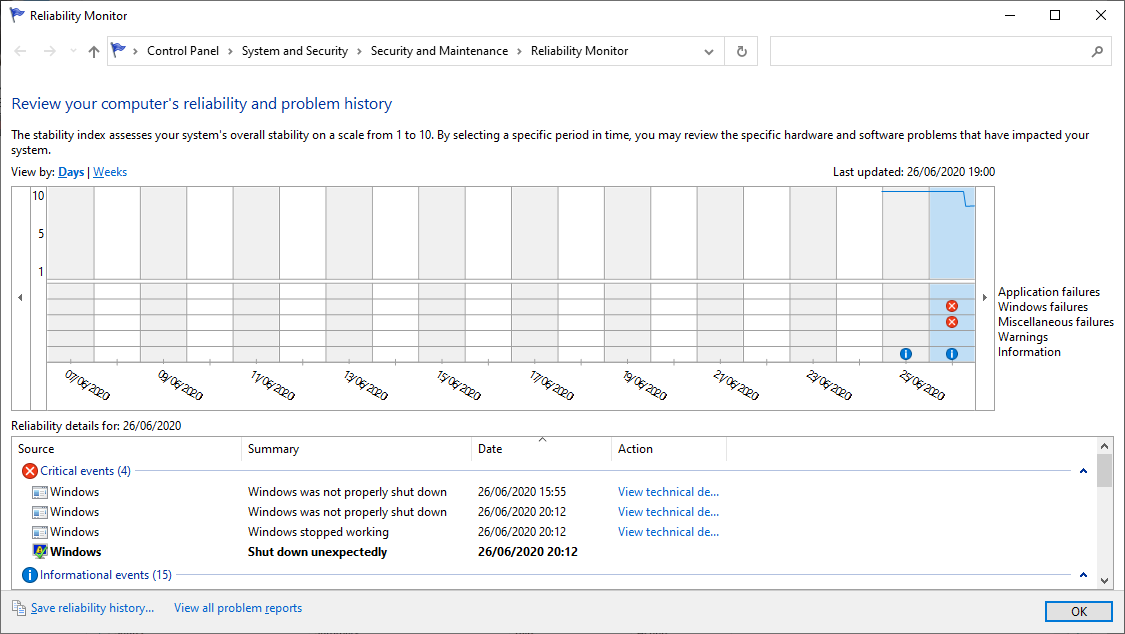
Task: Open Security and Maintenance breadcrumb
Action: (x=439, y=51)
